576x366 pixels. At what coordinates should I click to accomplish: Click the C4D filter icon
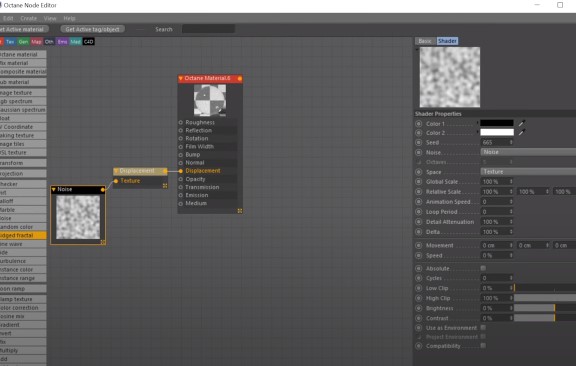click(x=89, y=42)
